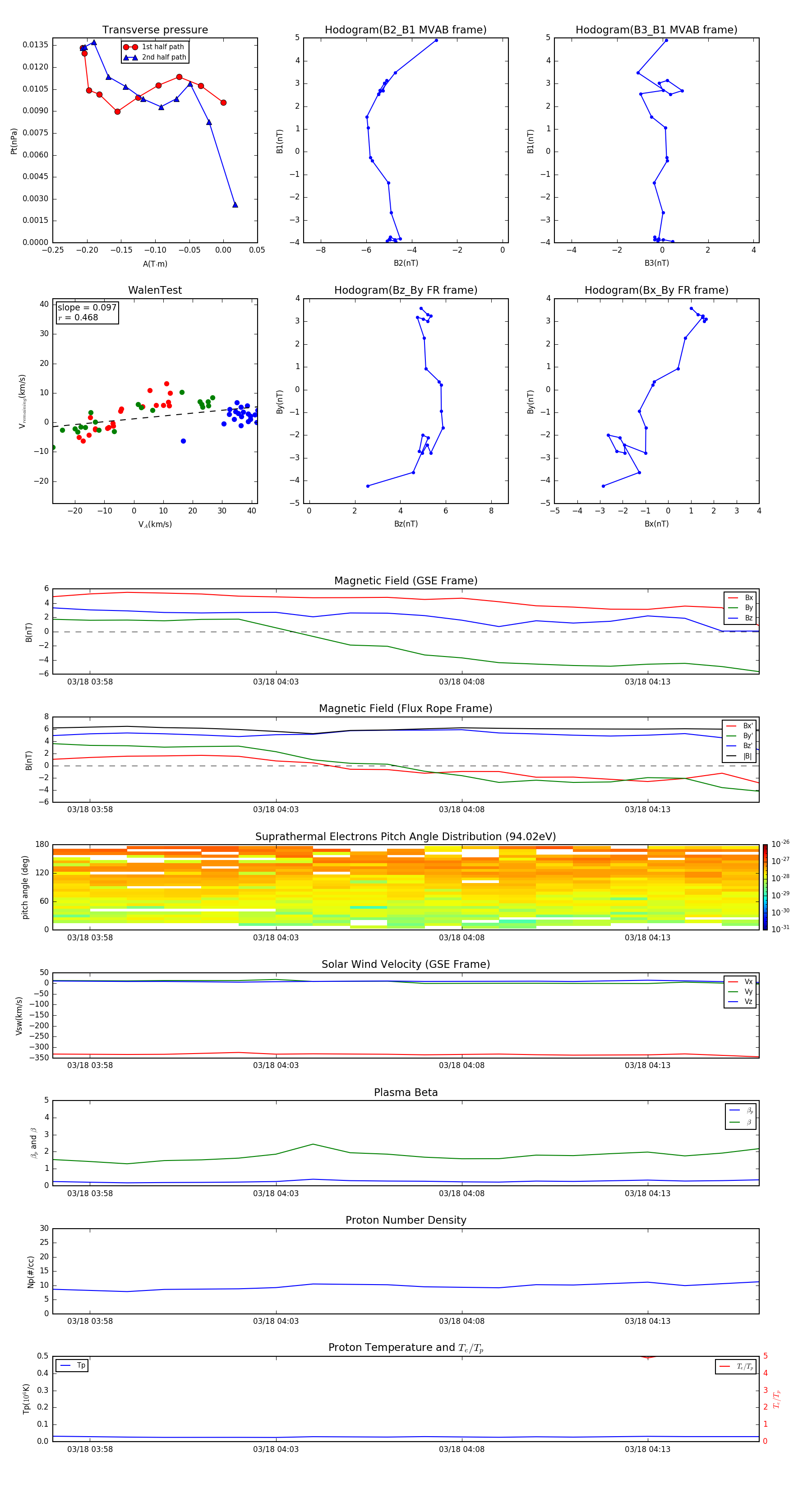
Task: Click the red 'Te/Tp' right axis label
Action: (776, 1399)
